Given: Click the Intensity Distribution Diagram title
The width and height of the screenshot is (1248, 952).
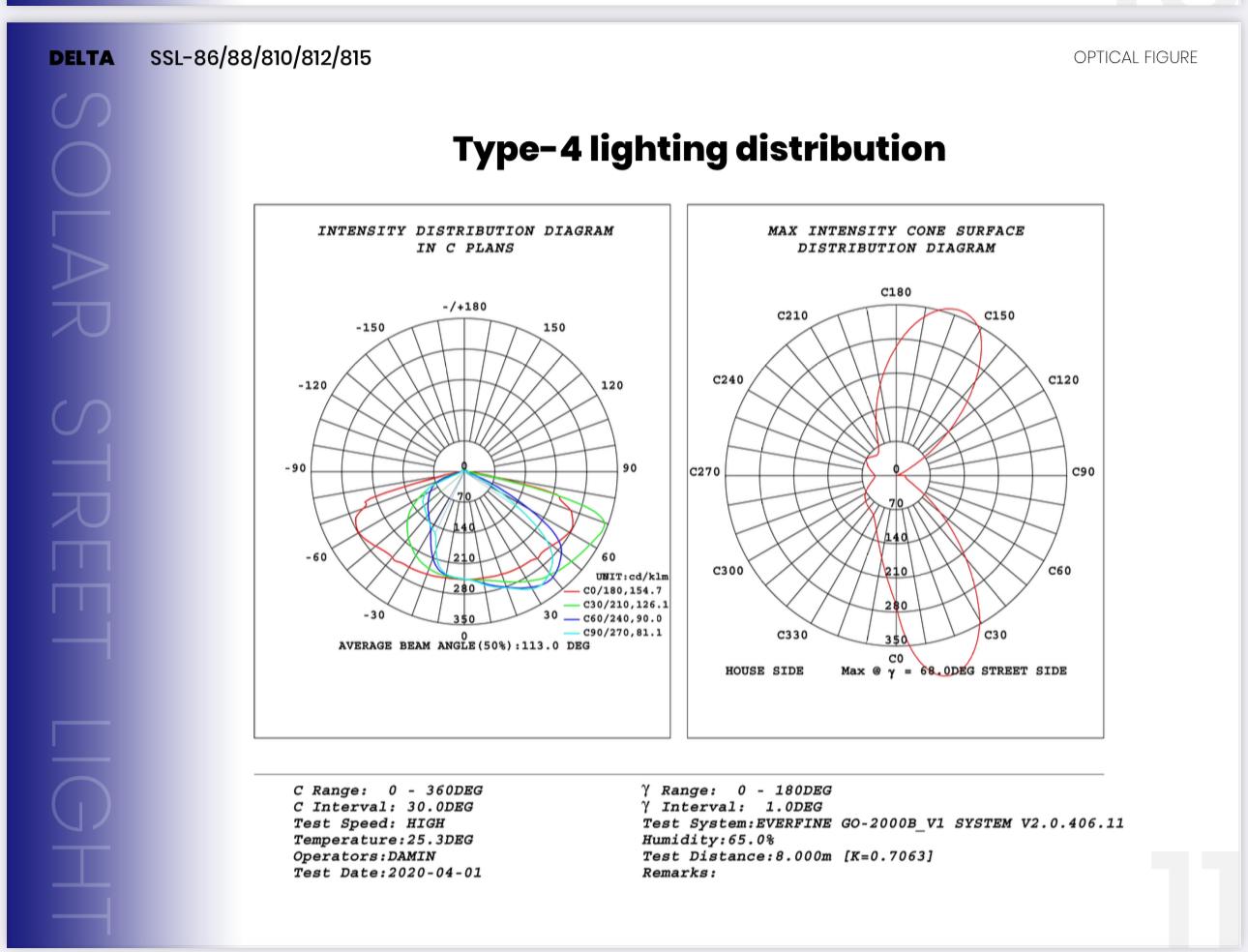Looking at the screenshot, I should (465, 239).
